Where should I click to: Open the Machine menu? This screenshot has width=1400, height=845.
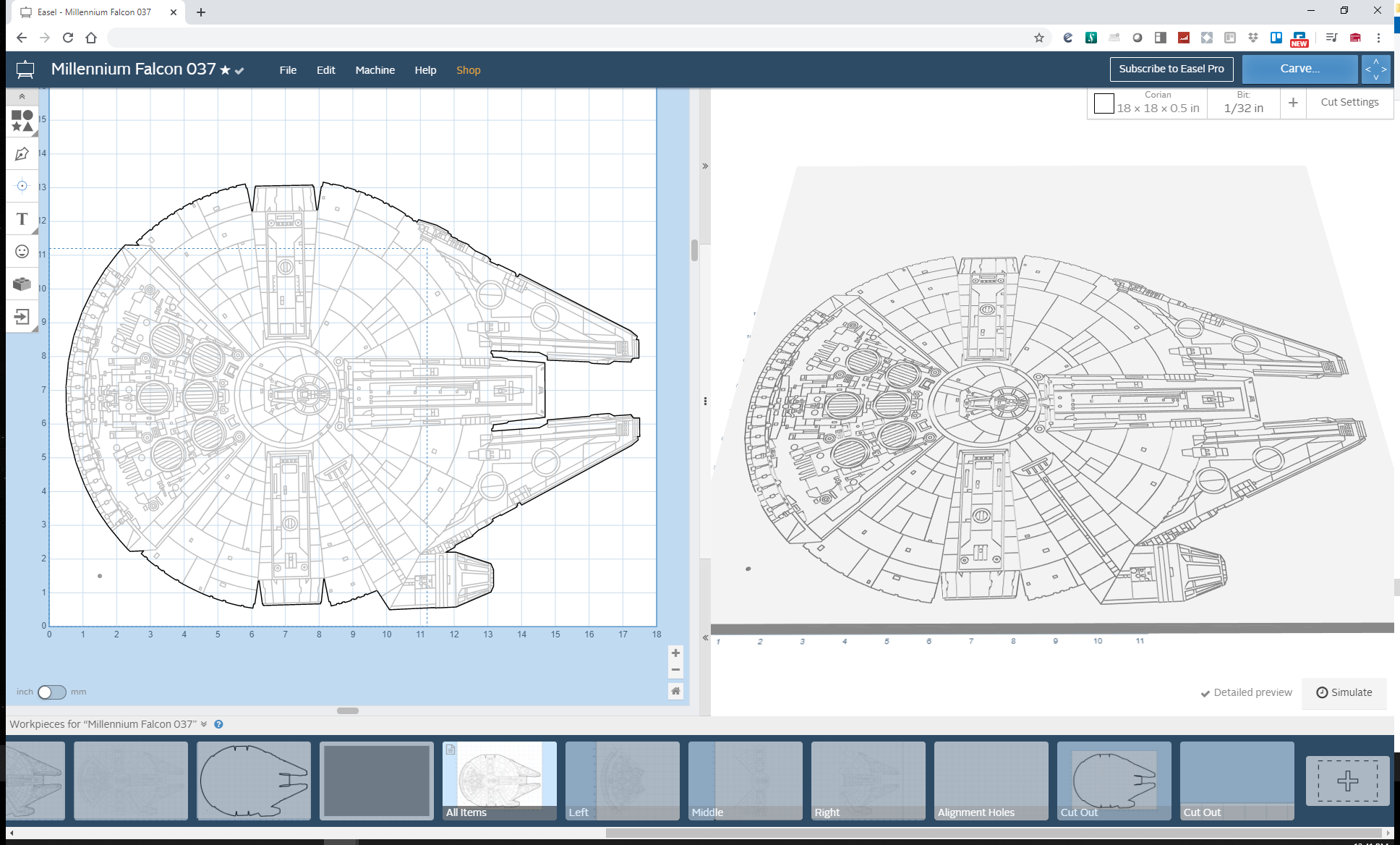pyautogui.click(x=375, y=70)
